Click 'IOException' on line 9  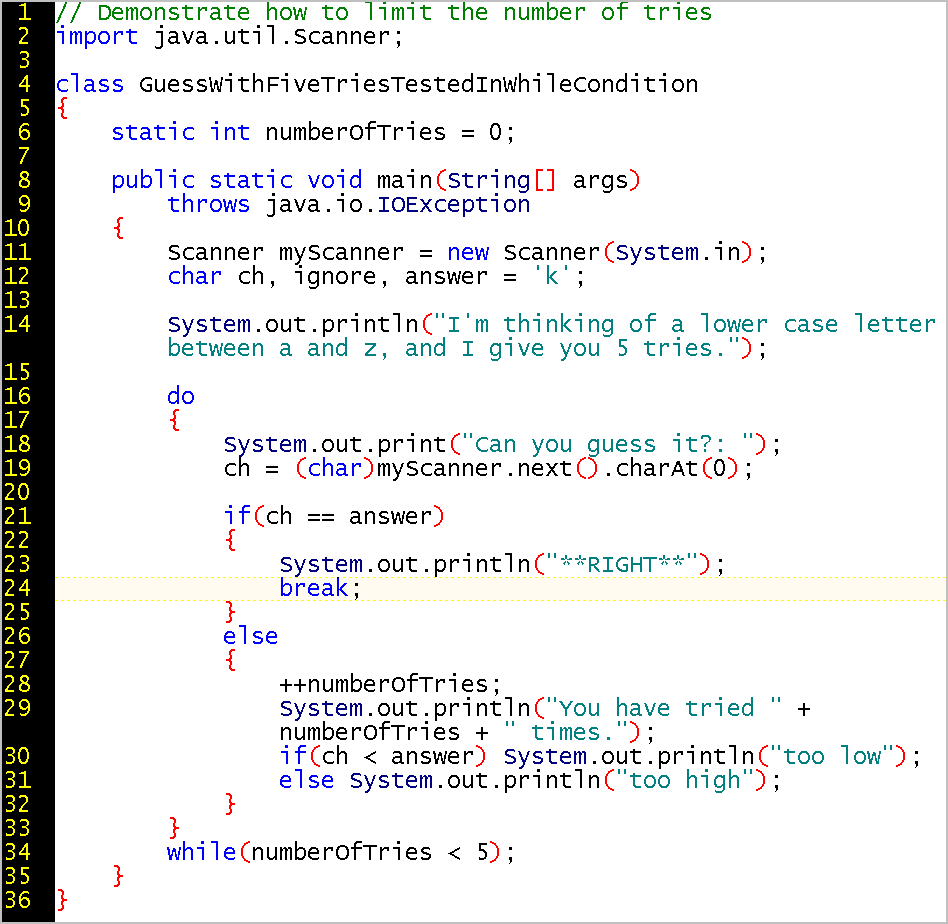453,204
